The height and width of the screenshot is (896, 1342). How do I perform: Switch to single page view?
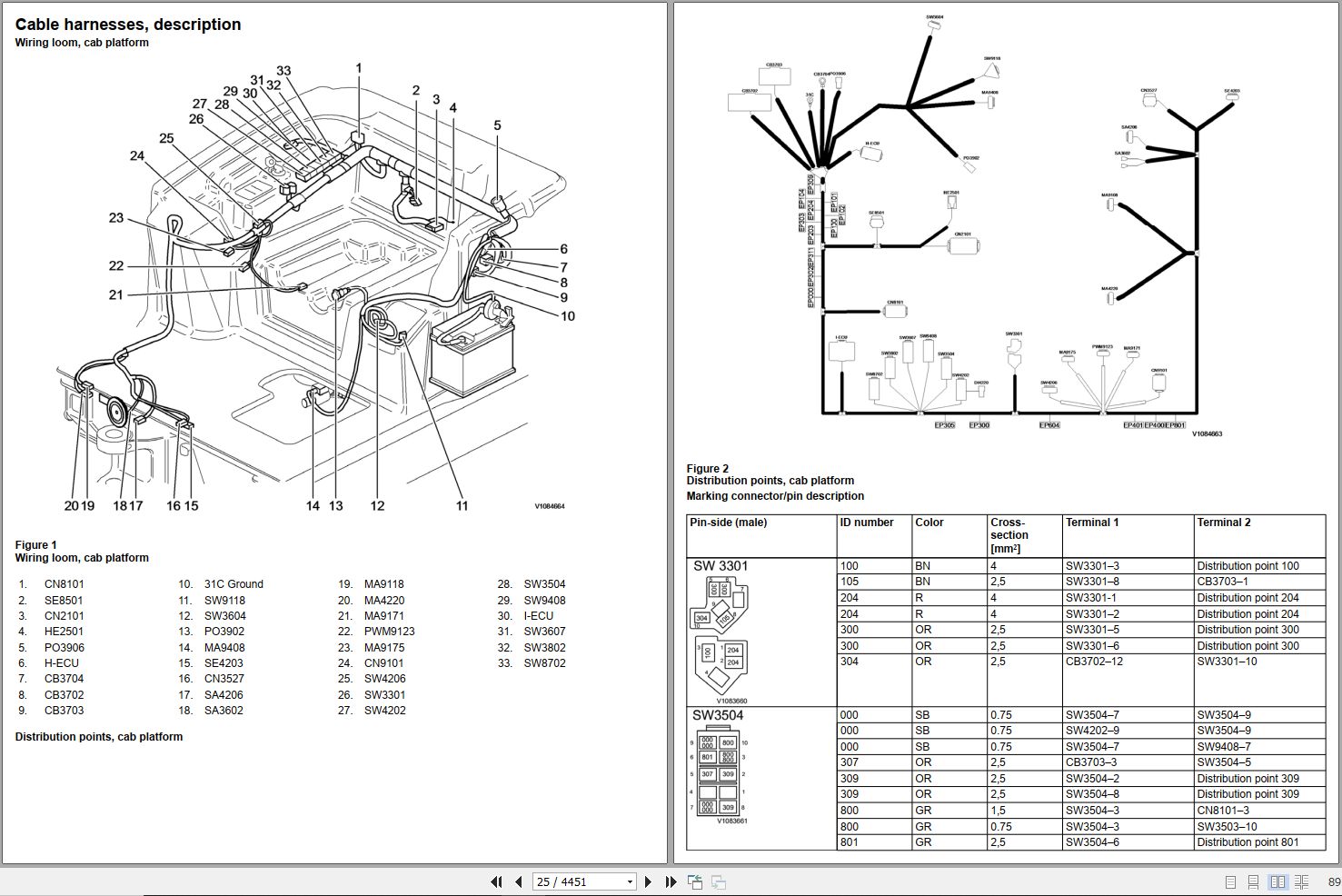coord(1230,882)
